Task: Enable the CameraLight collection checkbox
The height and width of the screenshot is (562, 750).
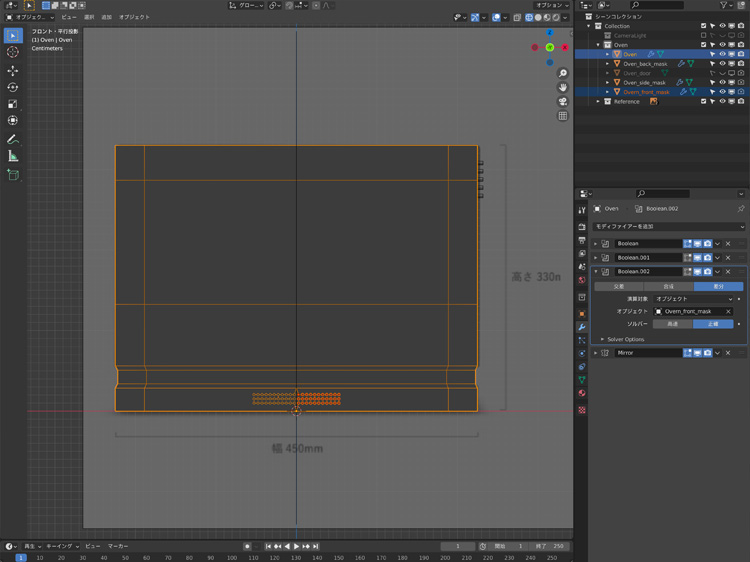Action: (x=704, y=35)
